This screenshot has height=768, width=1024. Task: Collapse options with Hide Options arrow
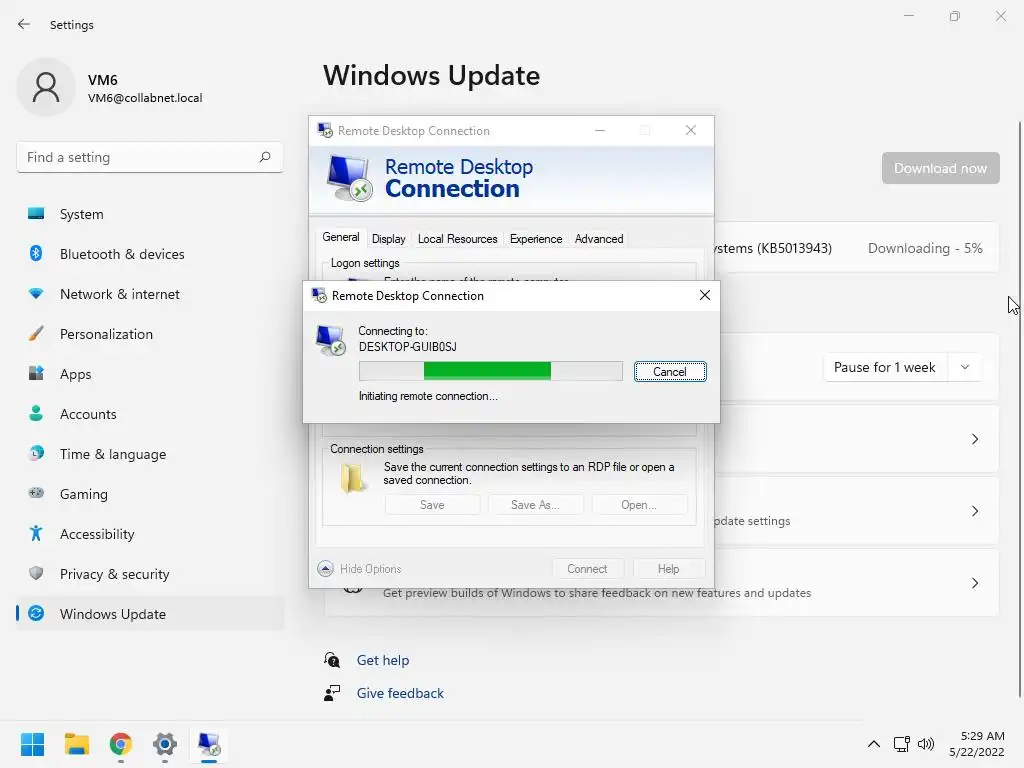pyautogui.click(x=325, y=569)
